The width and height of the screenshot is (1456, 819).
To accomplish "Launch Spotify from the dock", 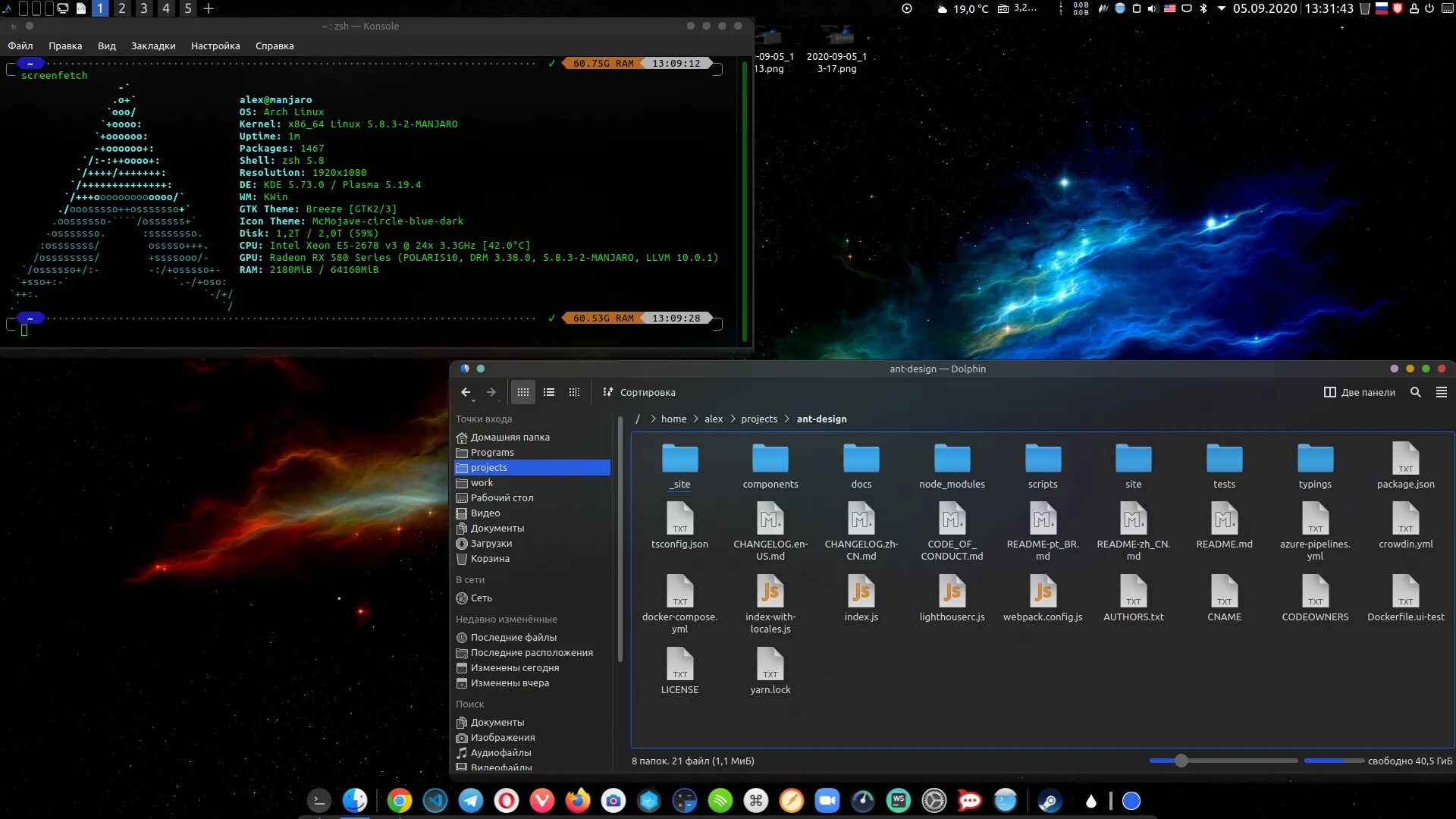I will tap(720, 800).
